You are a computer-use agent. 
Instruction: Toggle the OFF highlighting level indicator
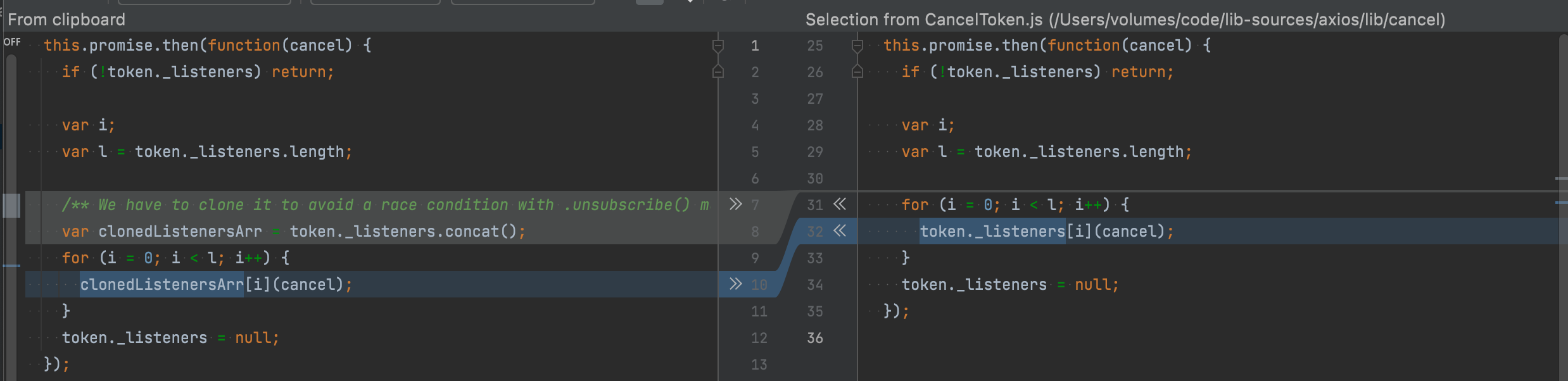[12, 42]
